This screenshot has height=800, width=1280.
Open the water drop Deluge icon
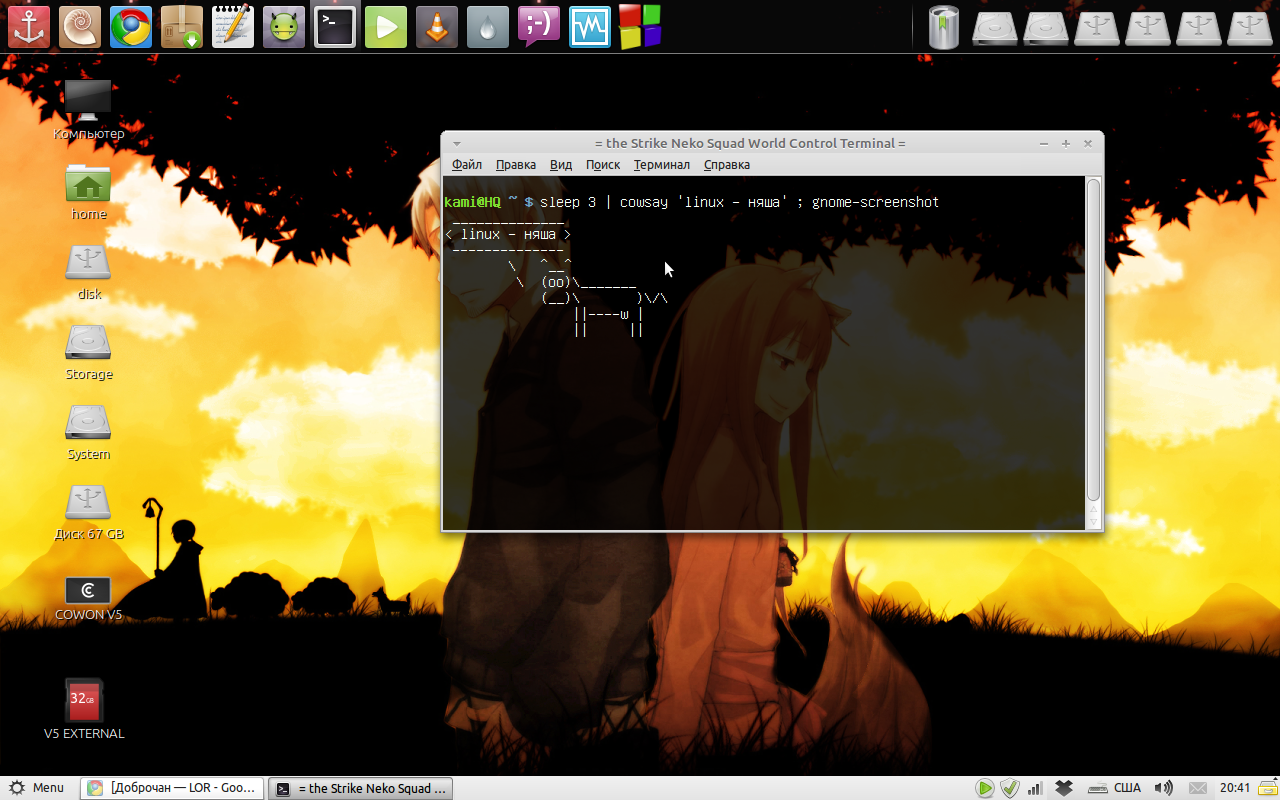coord(488,27)
